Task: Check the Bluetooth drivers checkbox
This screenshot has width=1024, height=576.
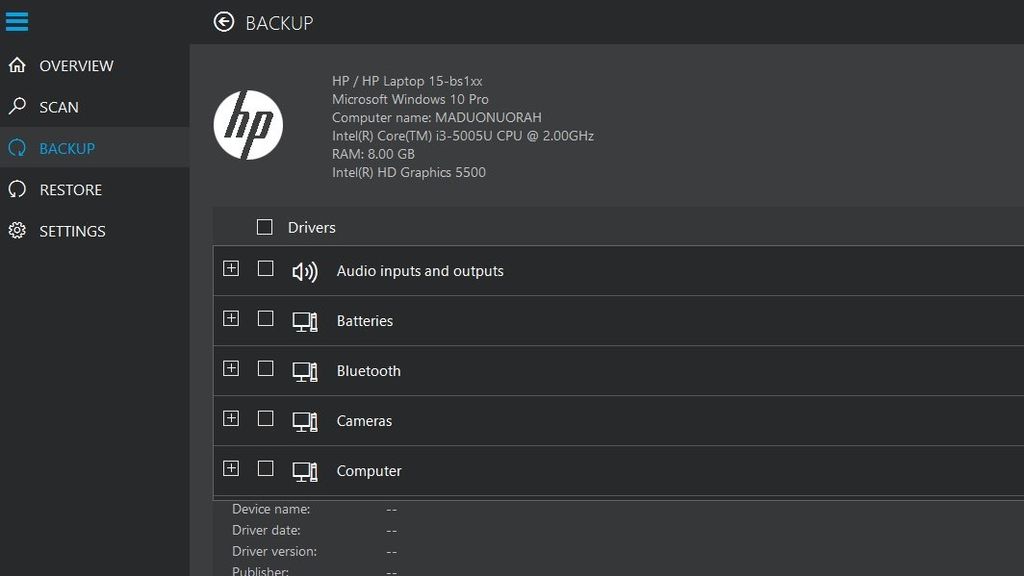Action: point(266,370)
